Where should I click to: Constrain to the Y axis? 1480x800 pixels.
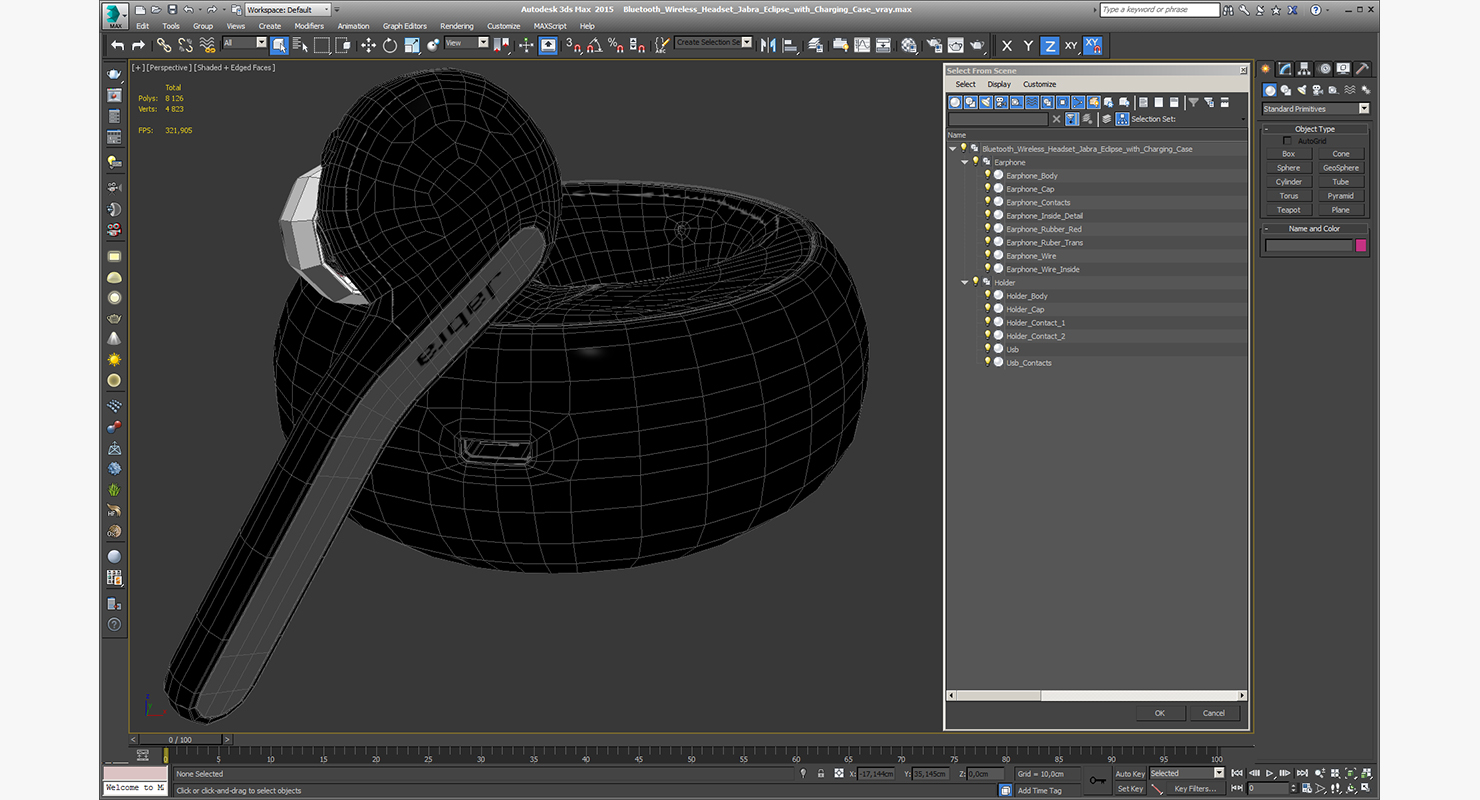click(x=1028, y=46)
